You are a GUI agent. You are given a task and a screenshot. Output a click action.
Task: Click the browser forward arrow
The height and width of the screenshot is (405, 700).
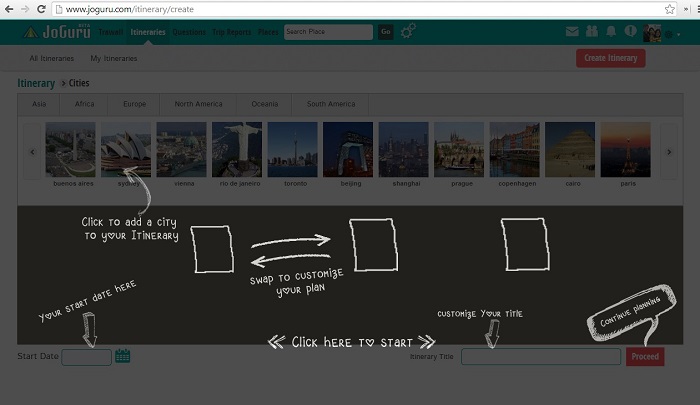click(25, 9)
